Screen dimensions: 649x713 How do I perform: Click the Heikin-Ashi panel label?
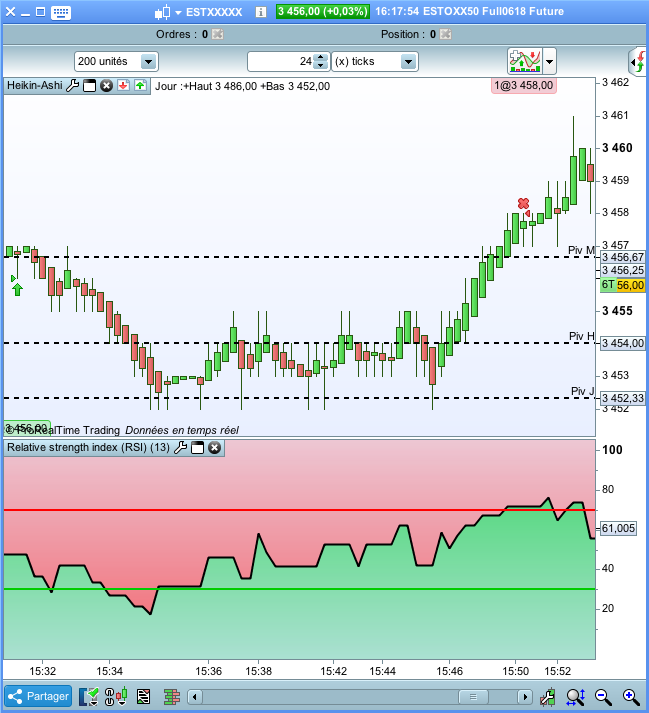pyautogui.click(x=35, y=85)
